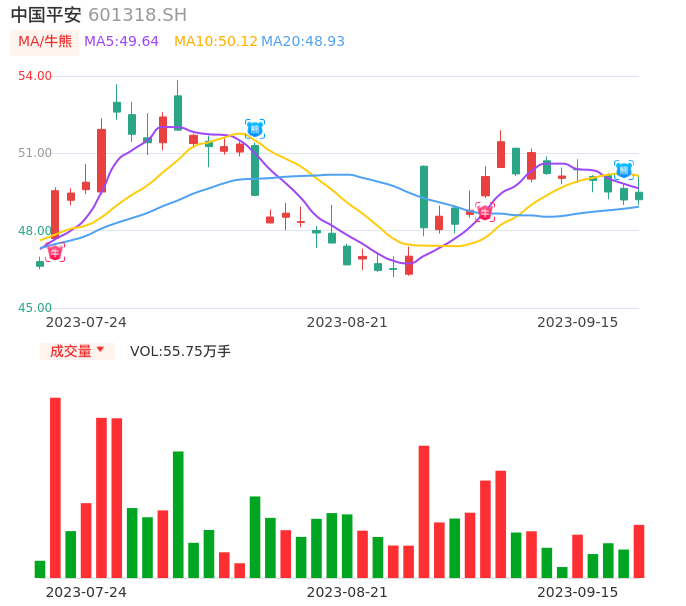
Task: Click the 2023-08-21 date label under the price chart
Action: click(347, 322)
